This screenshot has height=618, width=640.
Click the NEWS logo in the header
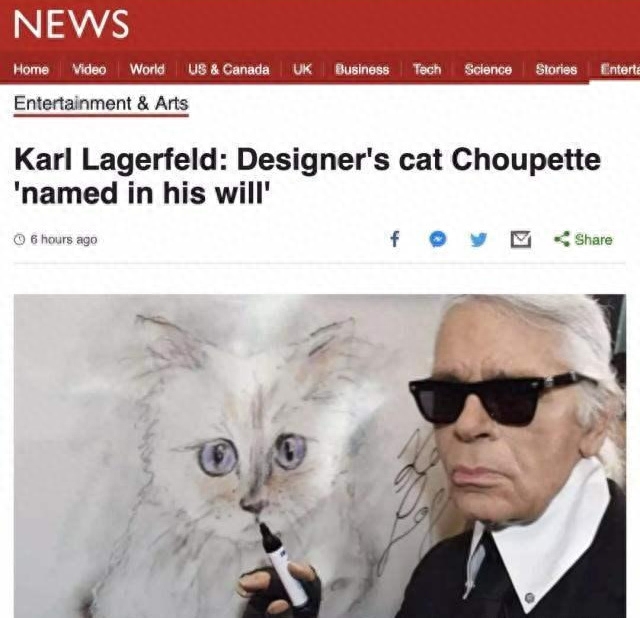pos(71,24)
